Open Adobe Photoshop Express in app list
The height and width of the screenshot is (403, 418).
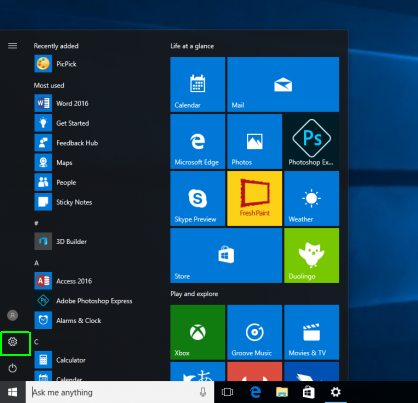click(x=83, y=301)
